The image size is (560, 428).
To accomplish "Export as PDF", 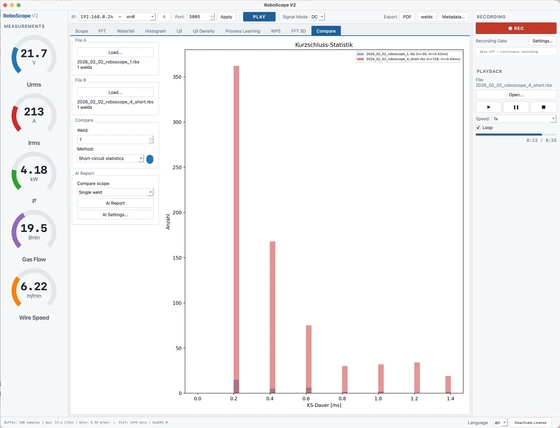I will click(407, 17).
